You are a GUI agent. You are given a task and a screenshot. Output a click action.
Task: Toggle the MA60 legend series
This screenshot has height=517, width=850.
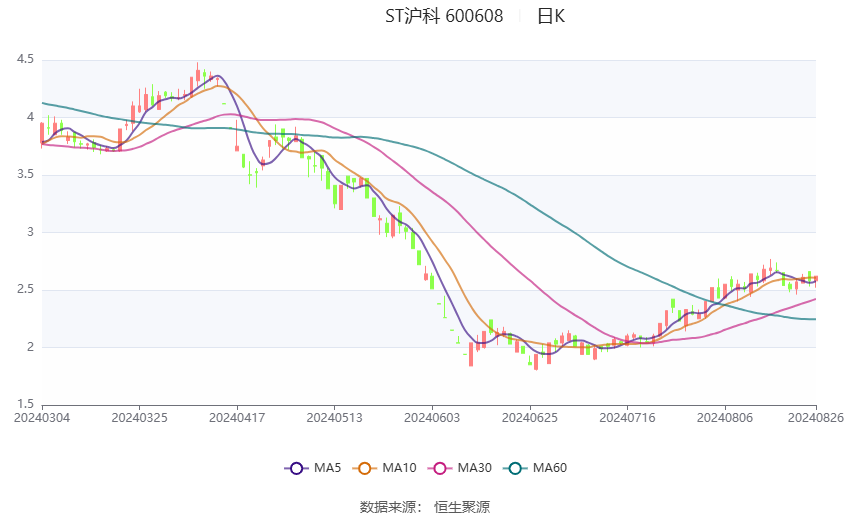coord(535,468)
